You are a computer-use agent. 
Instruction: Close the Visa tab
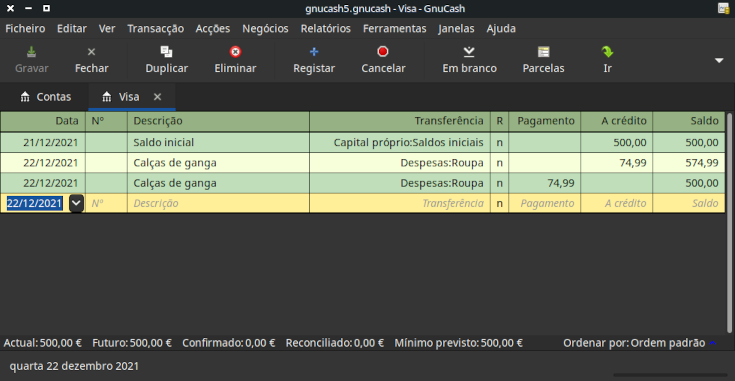point(158,97)
